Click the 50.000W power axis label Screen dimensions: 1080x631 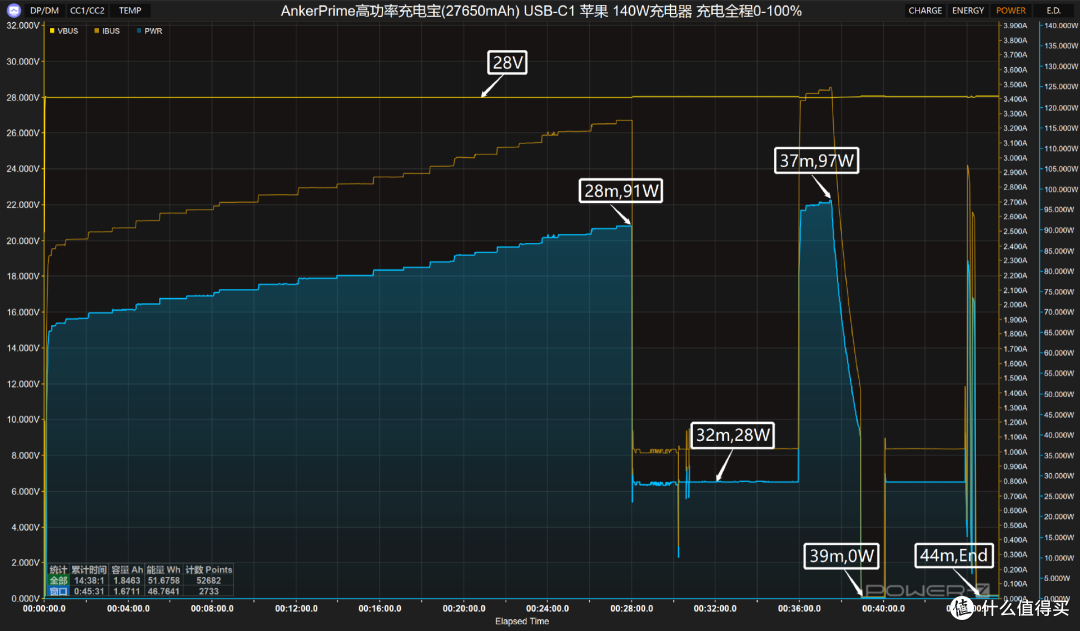click(1061, 394)
